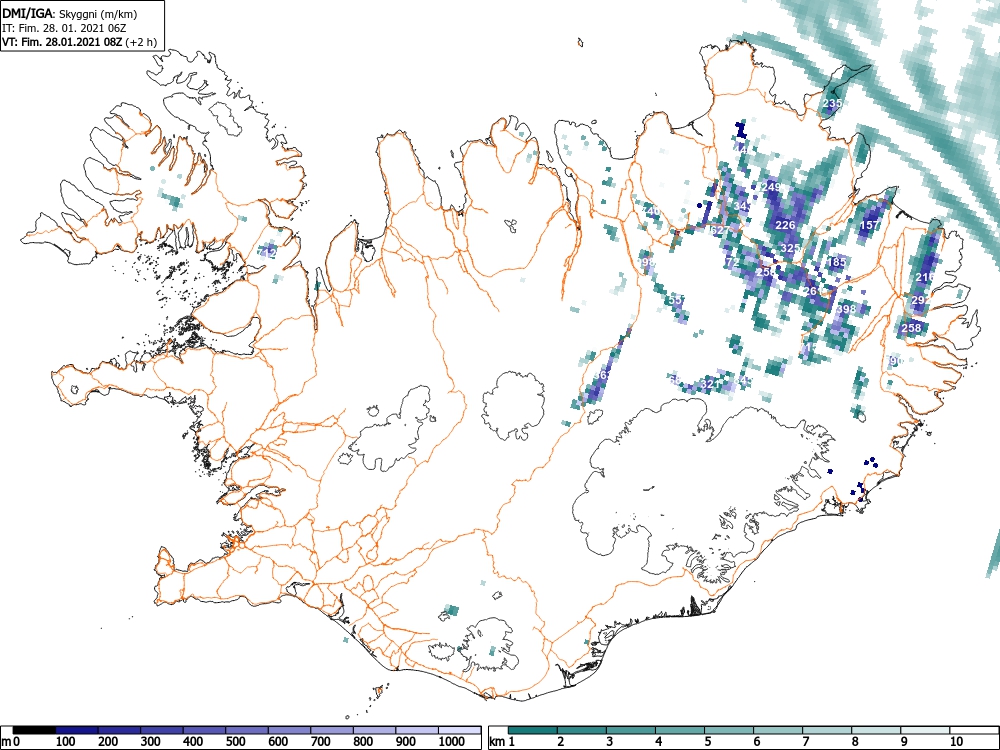Click the '7' tick on the kilometre scale
1000x750 pixels.
tap(806, 742)
